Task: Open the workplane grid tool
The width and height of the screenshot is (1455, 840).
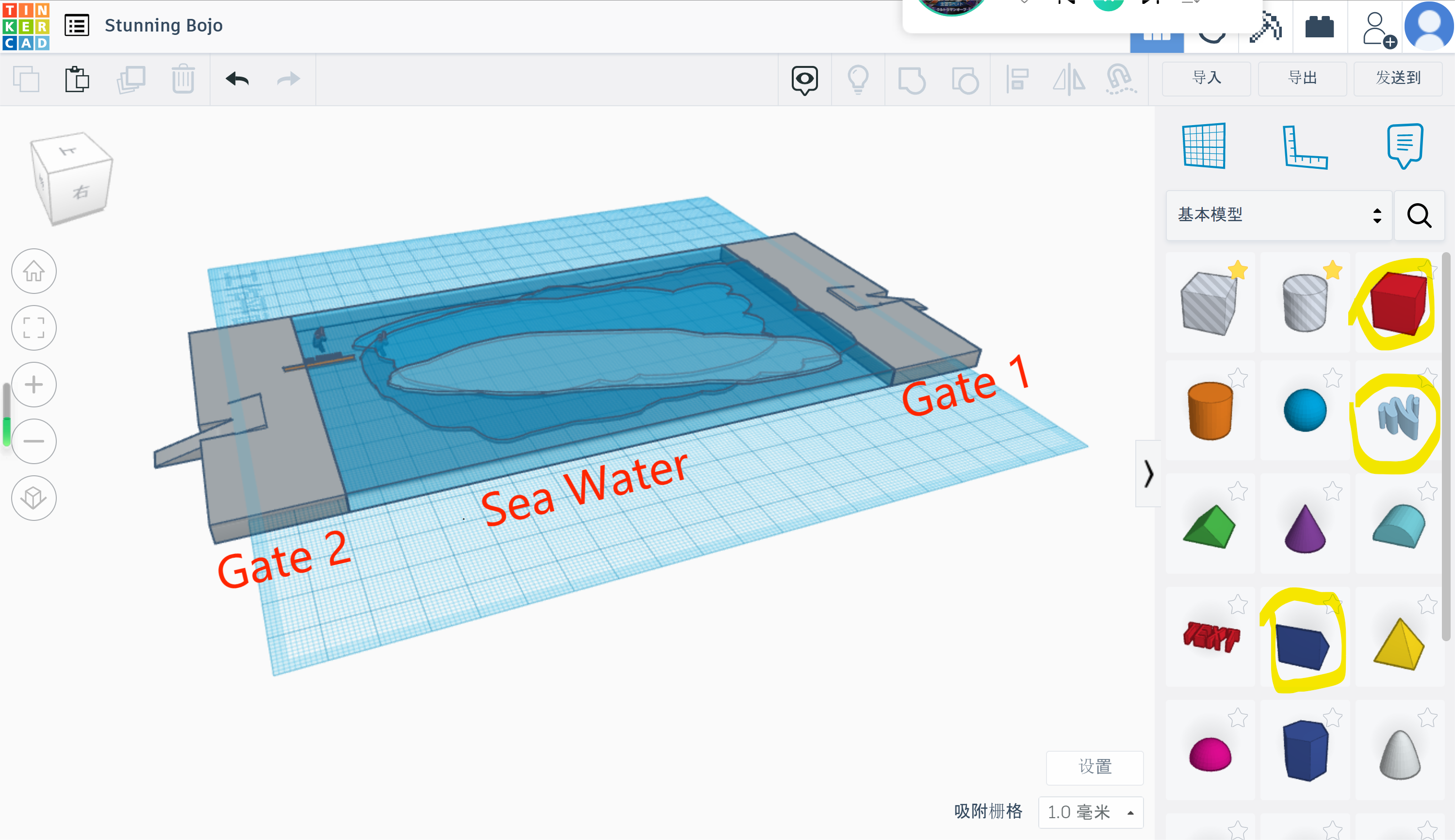Action: coord(1204,146)
